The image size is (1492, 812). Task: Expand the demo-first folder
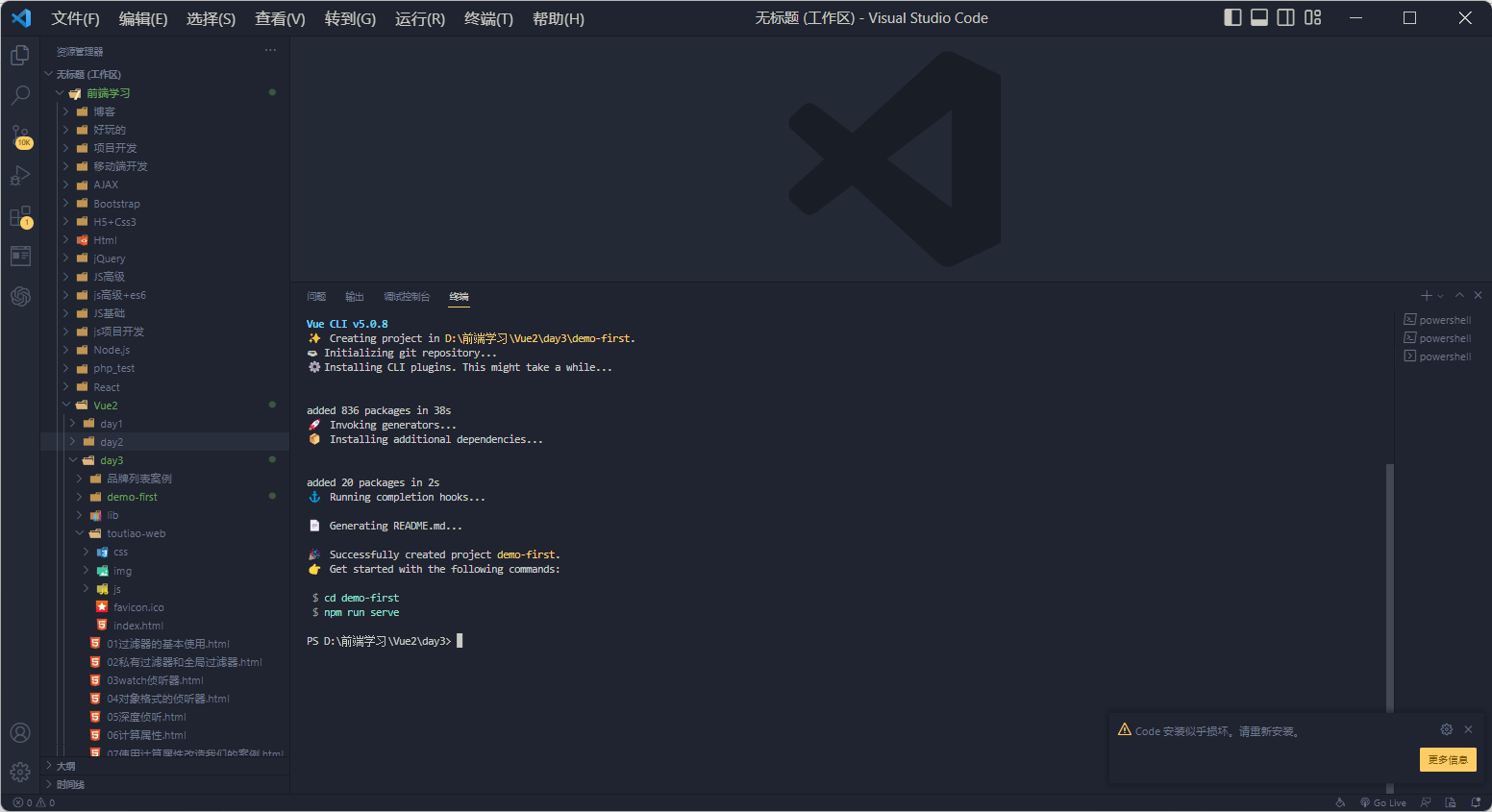80,497
